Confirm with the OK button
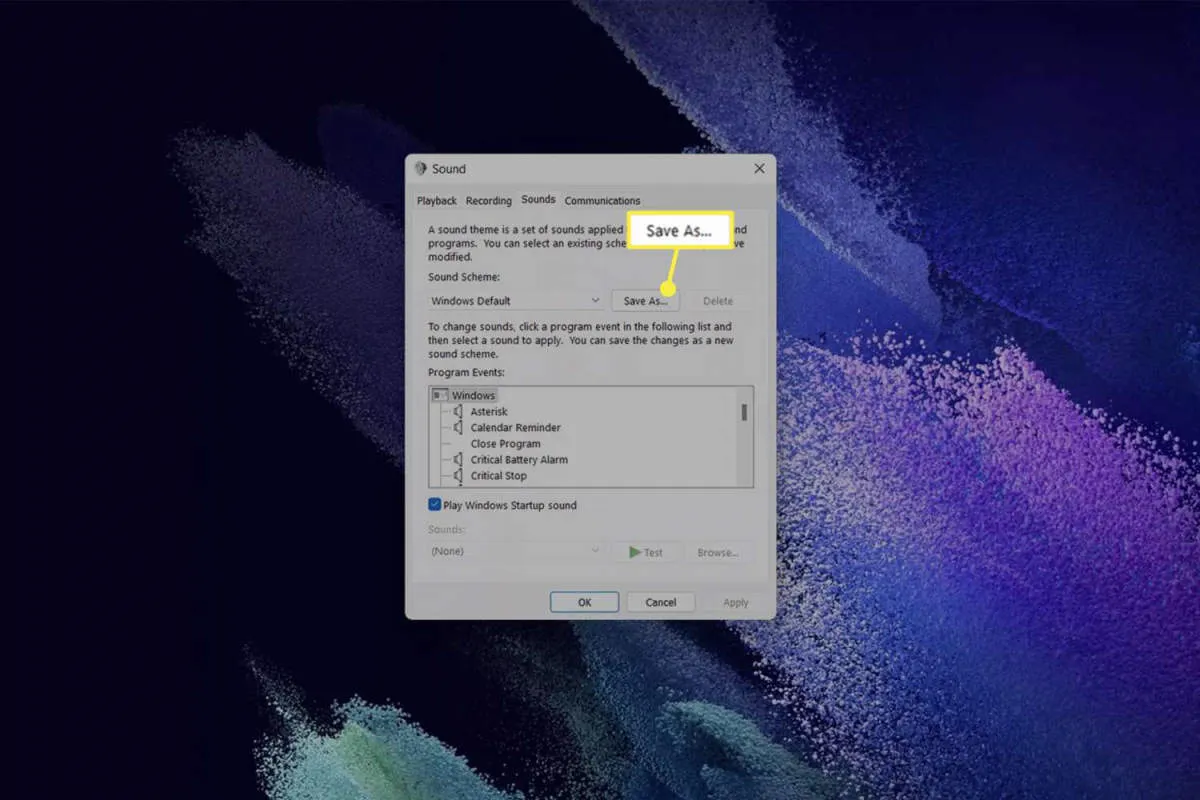 click(x=584, y=602)
